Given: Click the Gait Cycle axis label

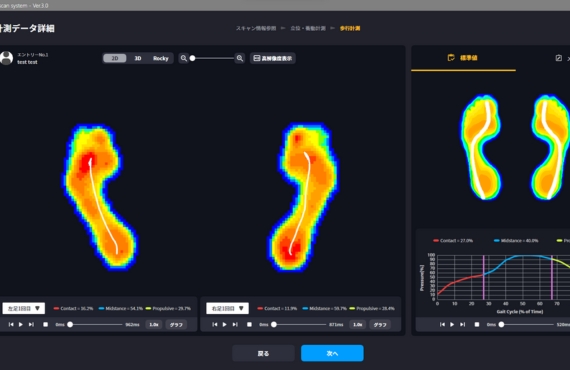Looking at the screenshot, I should click(x=520, y=311).
